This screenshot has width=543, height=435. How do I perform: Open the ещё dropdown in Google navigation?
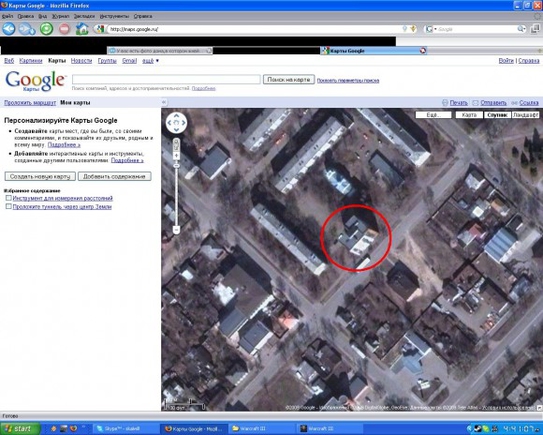click(150, 61)
